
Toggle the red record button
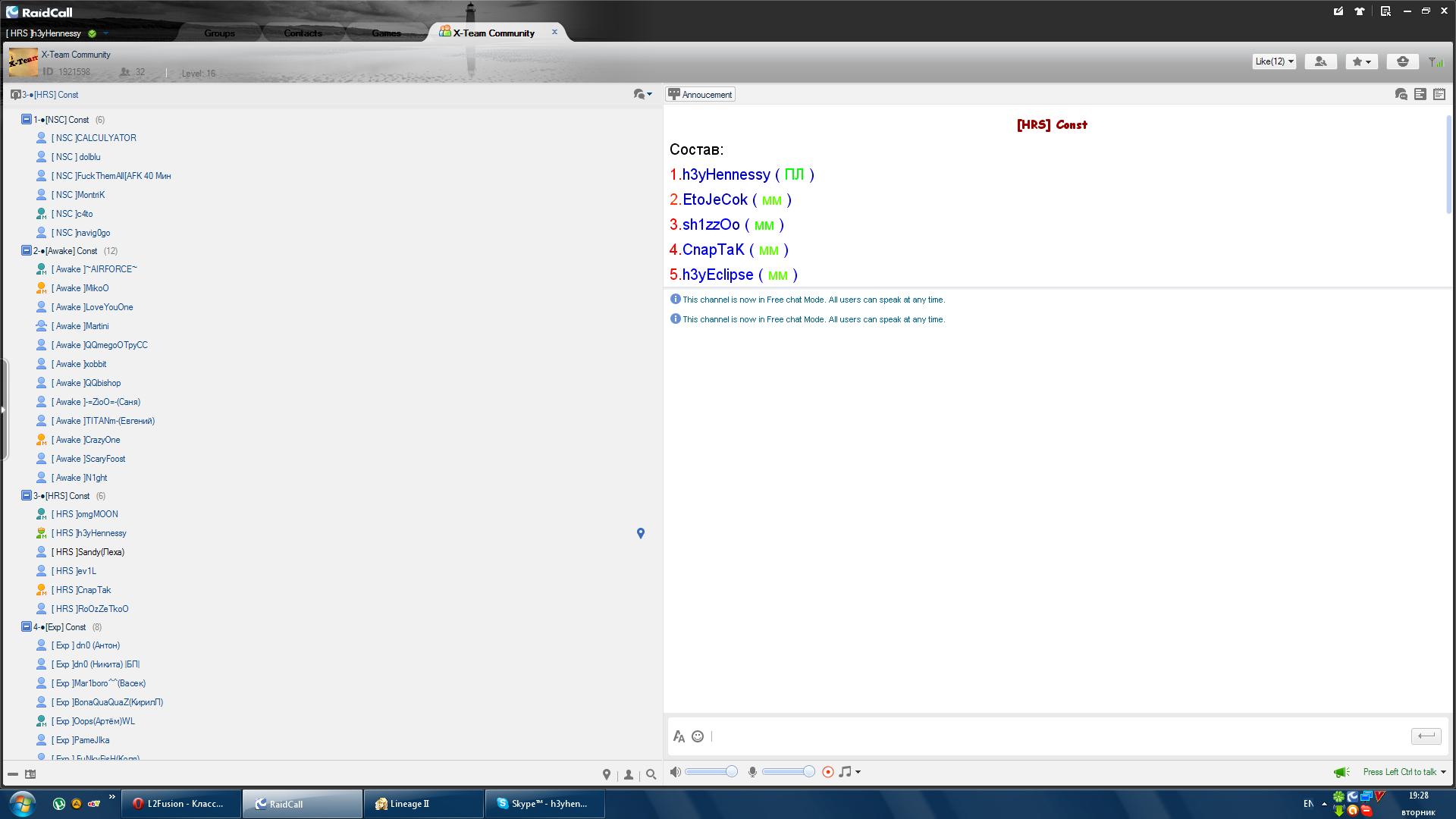(x=828, y=772)
